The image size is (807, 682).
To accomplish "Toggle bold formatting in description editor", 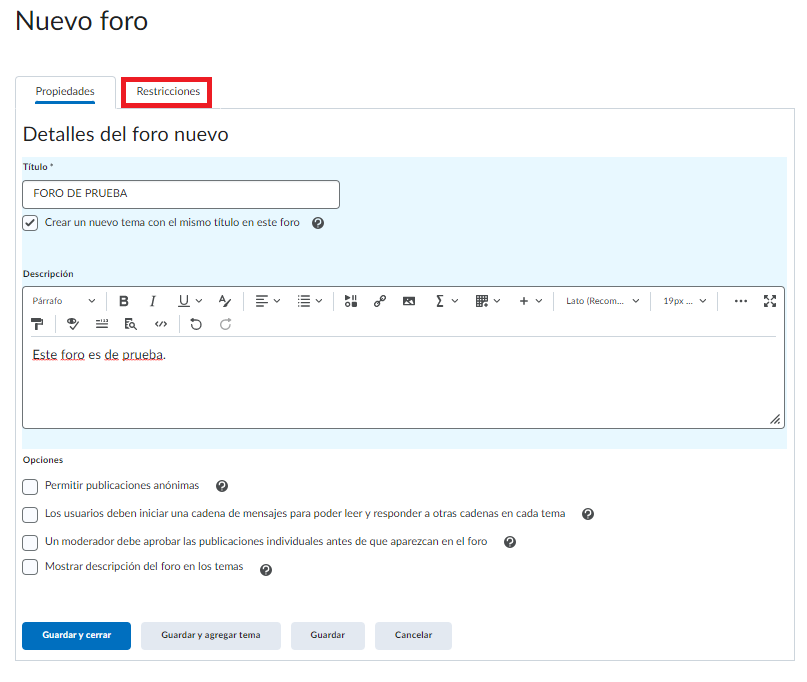I will click(124, 301).
